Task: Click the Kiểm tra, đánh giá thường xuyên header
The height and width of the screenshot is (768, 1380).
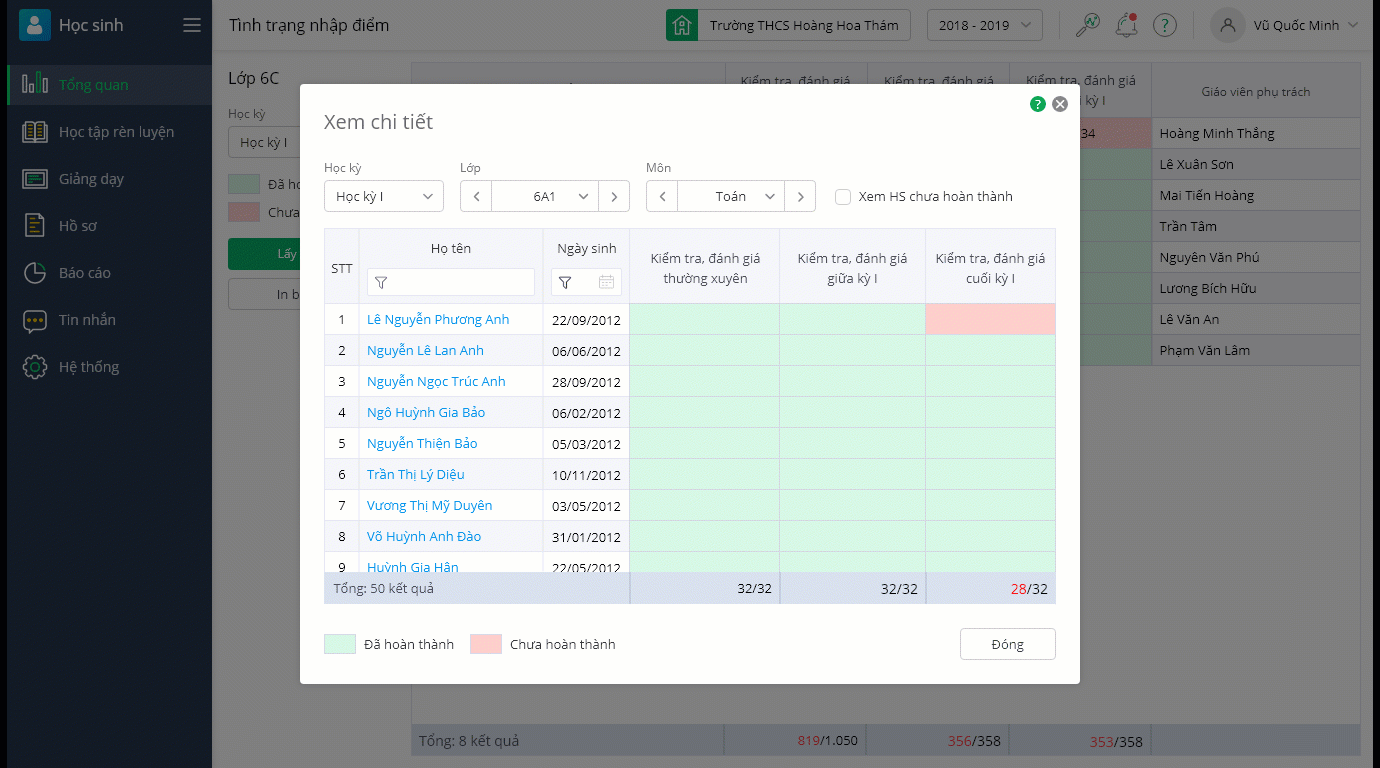Action: [705, 268]
